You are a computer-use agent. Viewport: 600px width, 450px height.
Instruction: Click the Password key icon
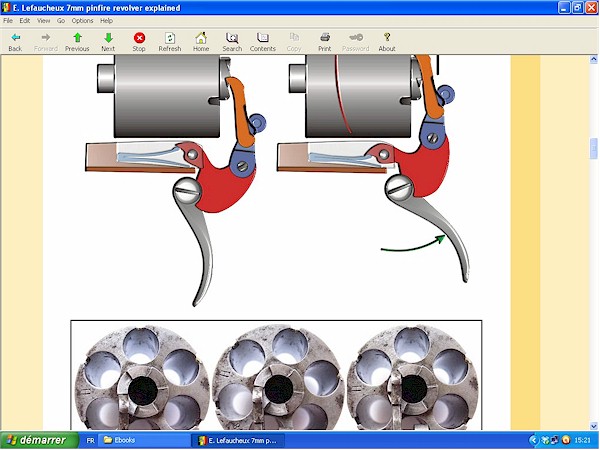(356, 42)
